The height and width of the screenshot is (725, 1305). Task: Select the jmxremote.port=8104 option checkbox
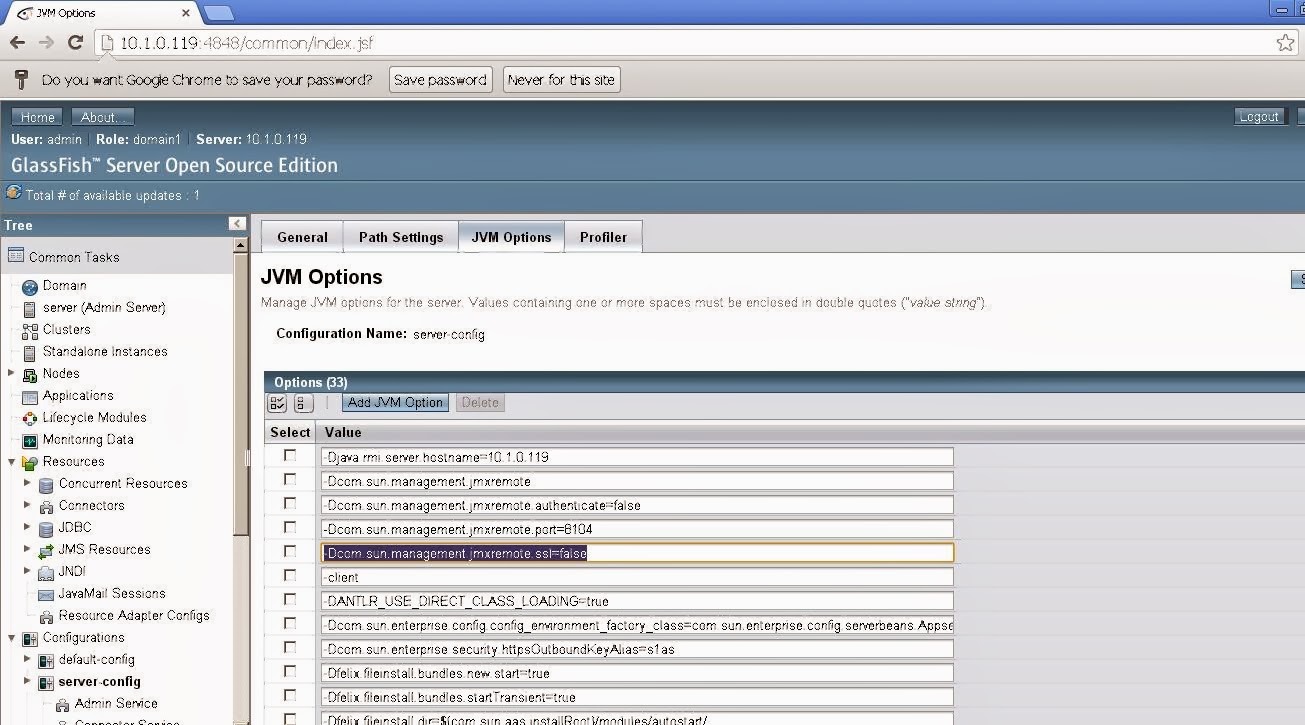coord(289,527)
